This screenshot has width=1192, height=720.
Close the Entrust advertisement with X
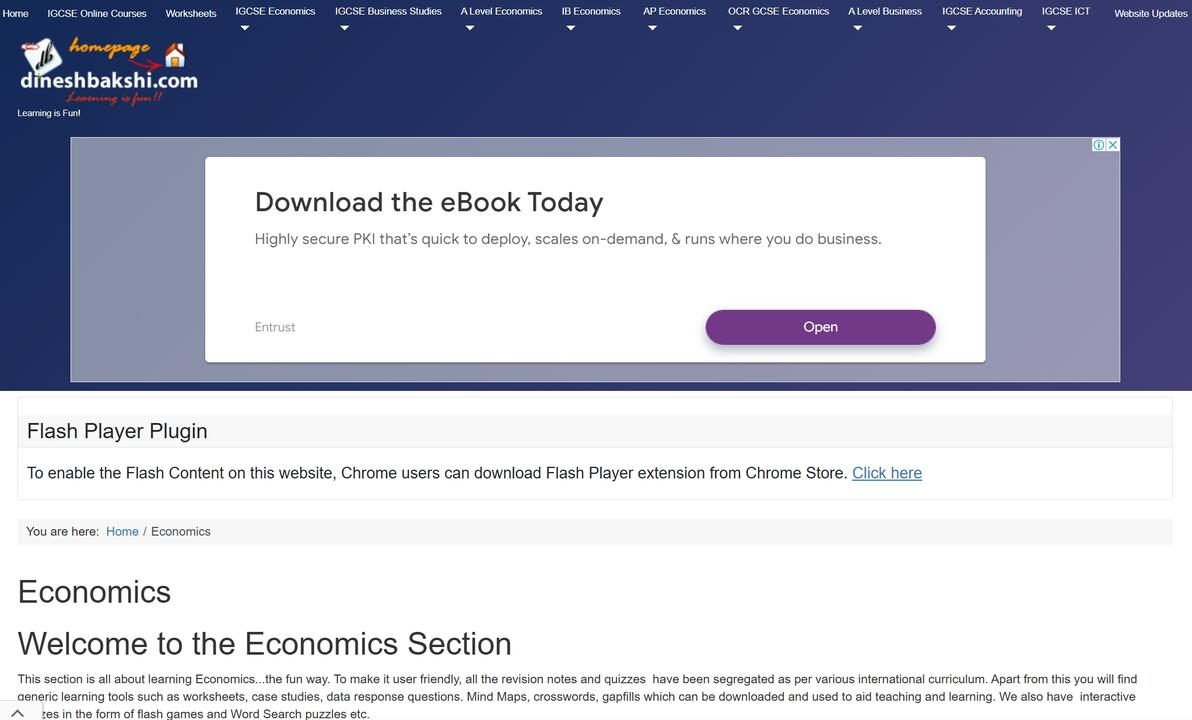(1113, 145)
